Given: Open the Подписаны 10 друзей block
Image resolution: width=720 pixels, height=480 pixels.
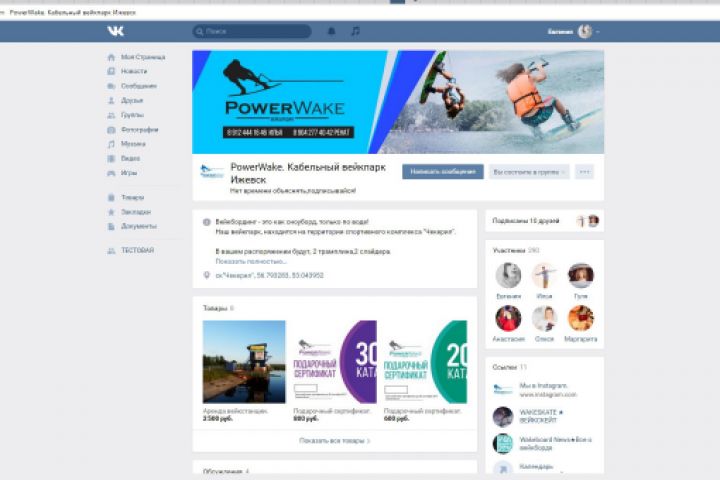Looking at the screenshot, I should point(544,221).
